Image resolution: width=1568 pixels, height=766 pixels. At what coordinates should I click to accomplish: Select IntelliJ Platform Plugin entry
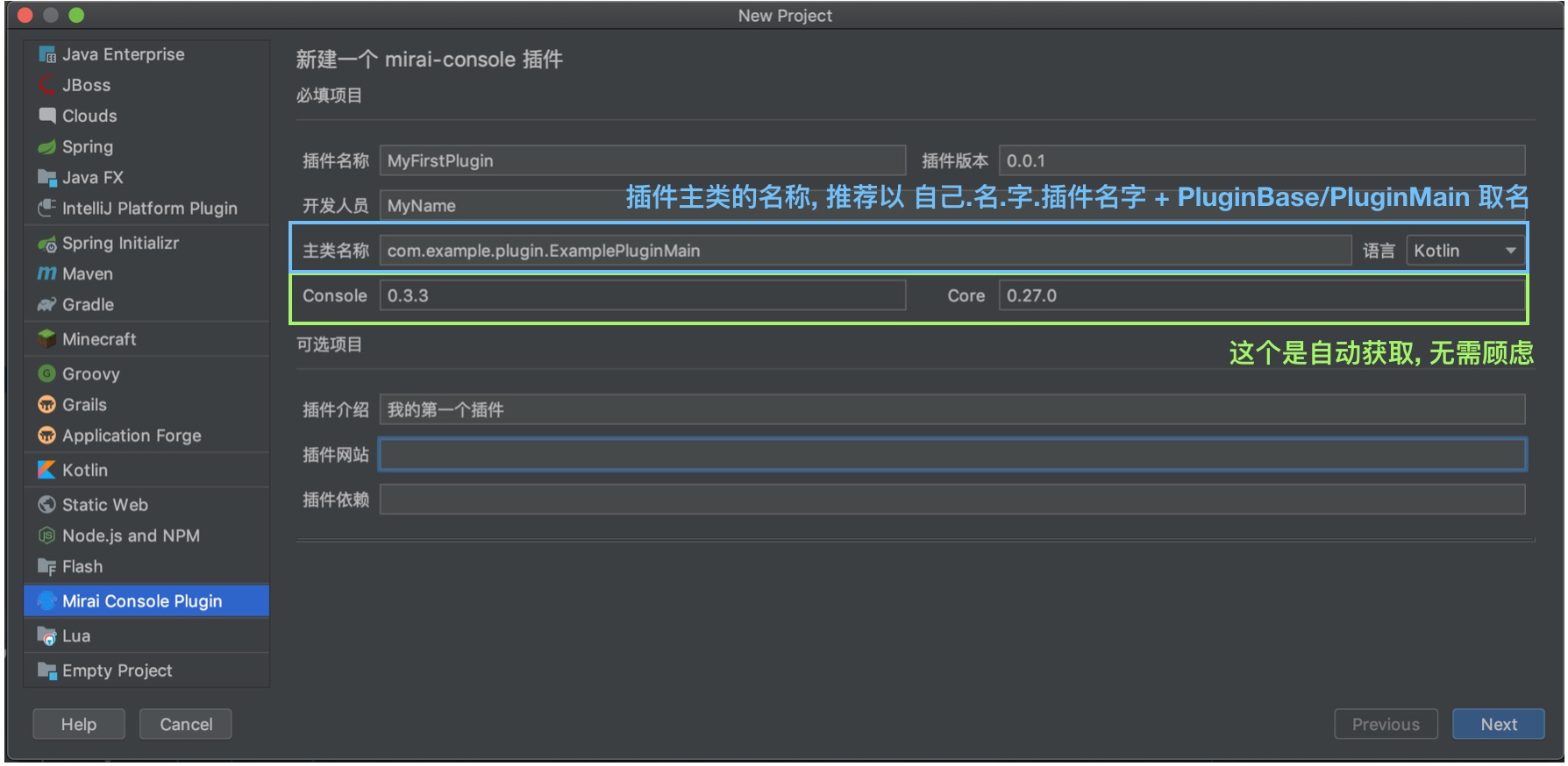pos(149,209)
